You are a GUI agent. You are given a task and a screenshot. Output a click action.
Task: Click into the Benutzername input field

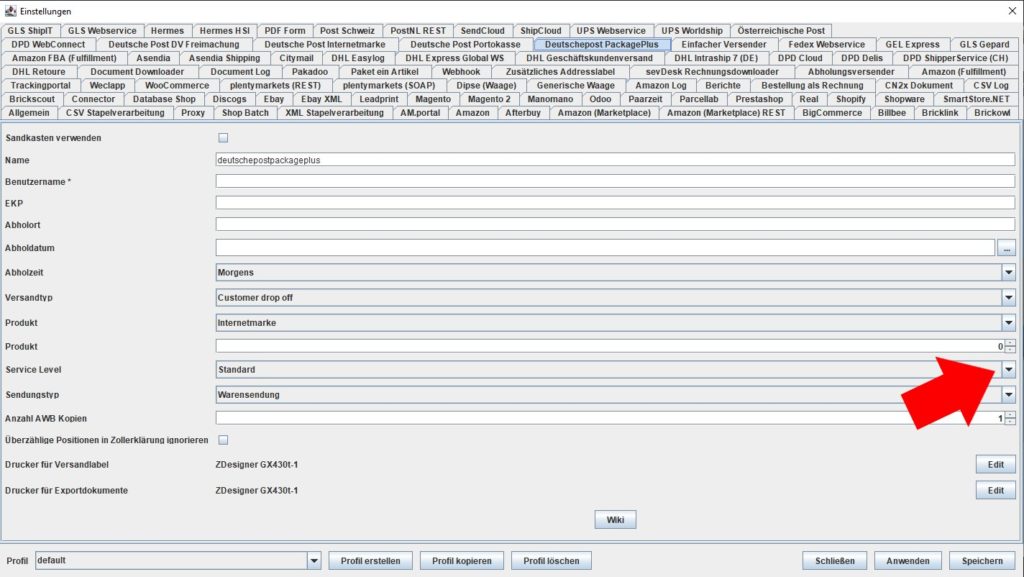coord(615,181)
